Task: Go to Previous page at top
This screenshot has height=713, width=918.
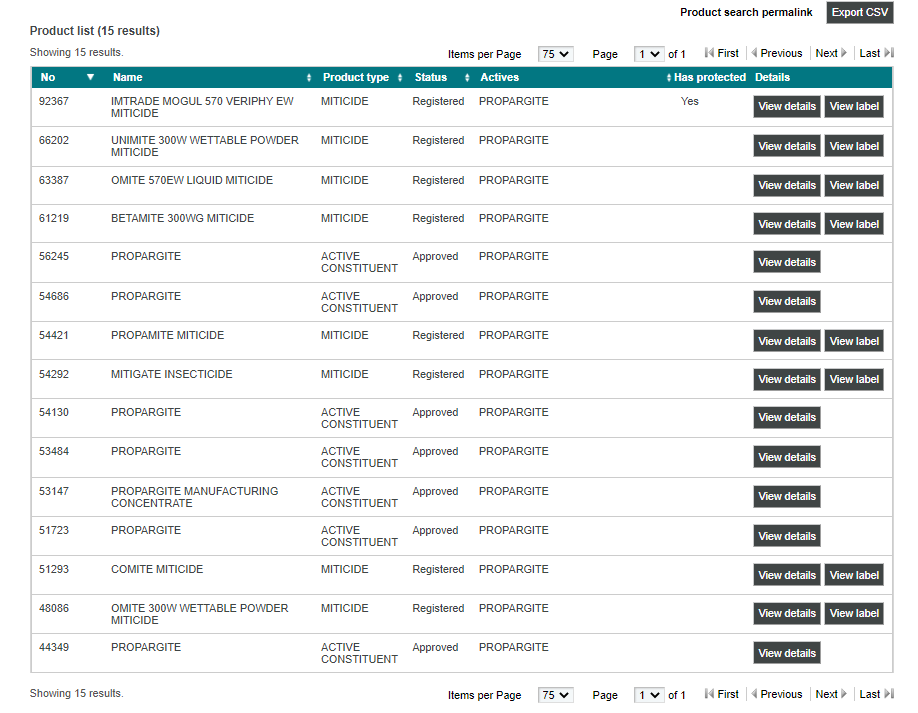Action: pos(776,53)
